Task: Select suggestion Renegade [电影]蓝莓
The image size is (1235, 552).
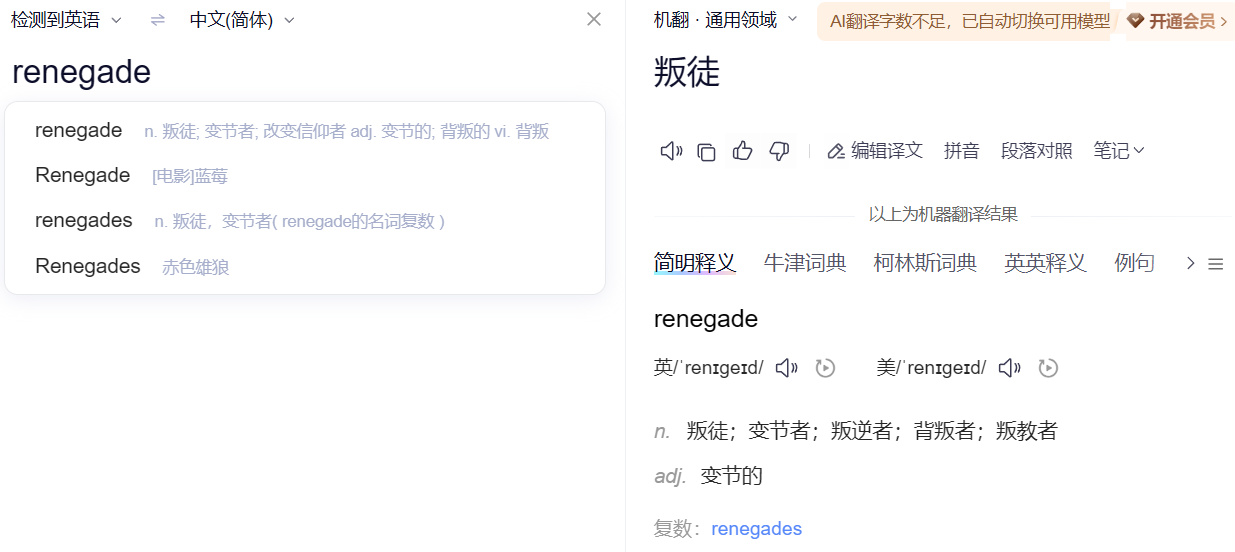Action: pyautogui.click(x=305, y=176)
